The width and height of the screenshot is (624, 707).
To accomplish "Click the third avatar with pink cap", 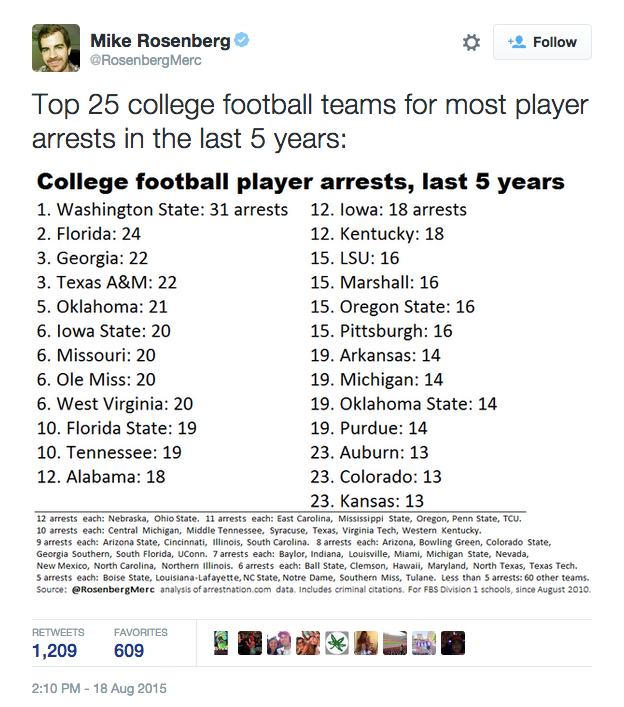I will [x=279, y=643].
